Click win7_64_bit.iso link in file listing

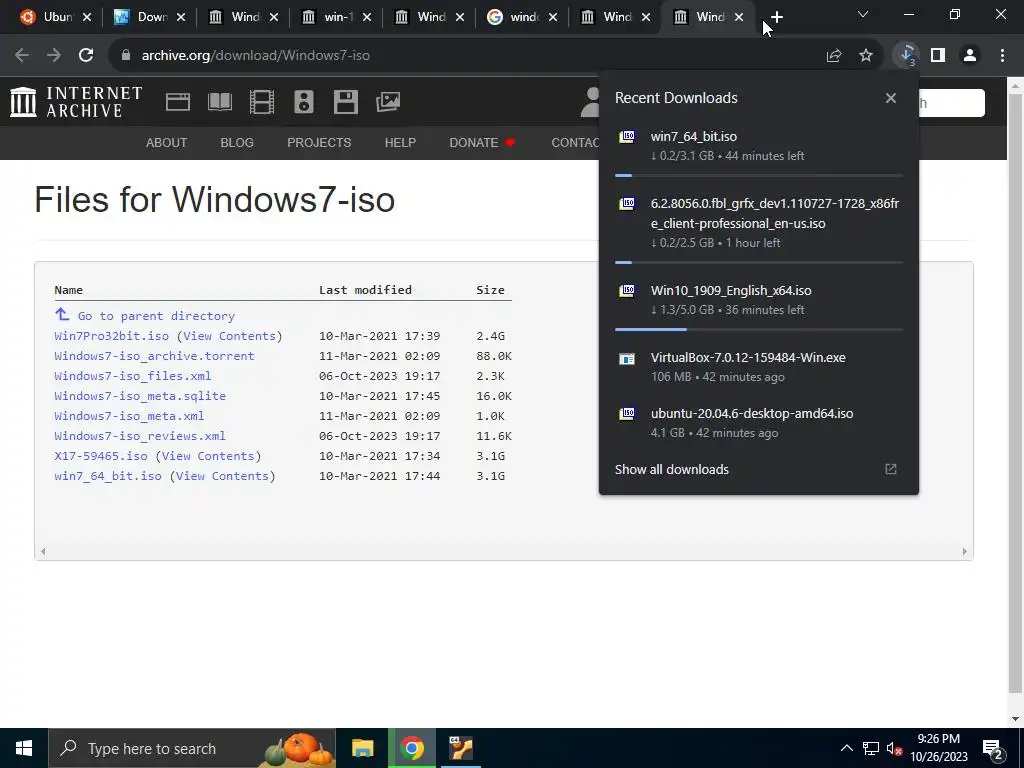108,476
